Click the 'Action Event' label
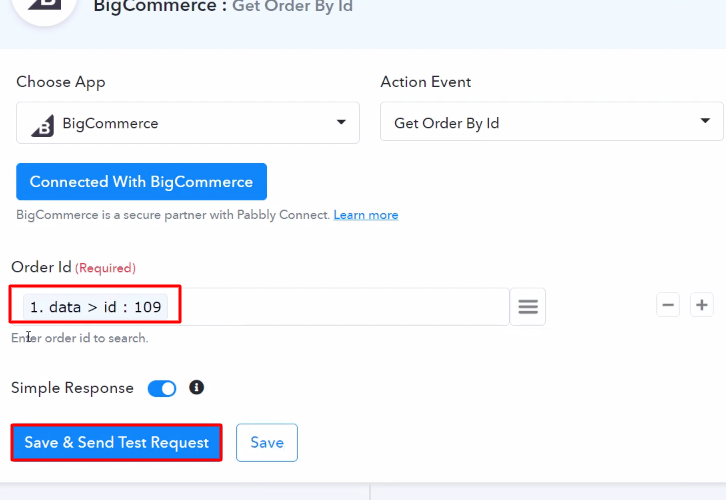The image size is (726, 500). 426,82
